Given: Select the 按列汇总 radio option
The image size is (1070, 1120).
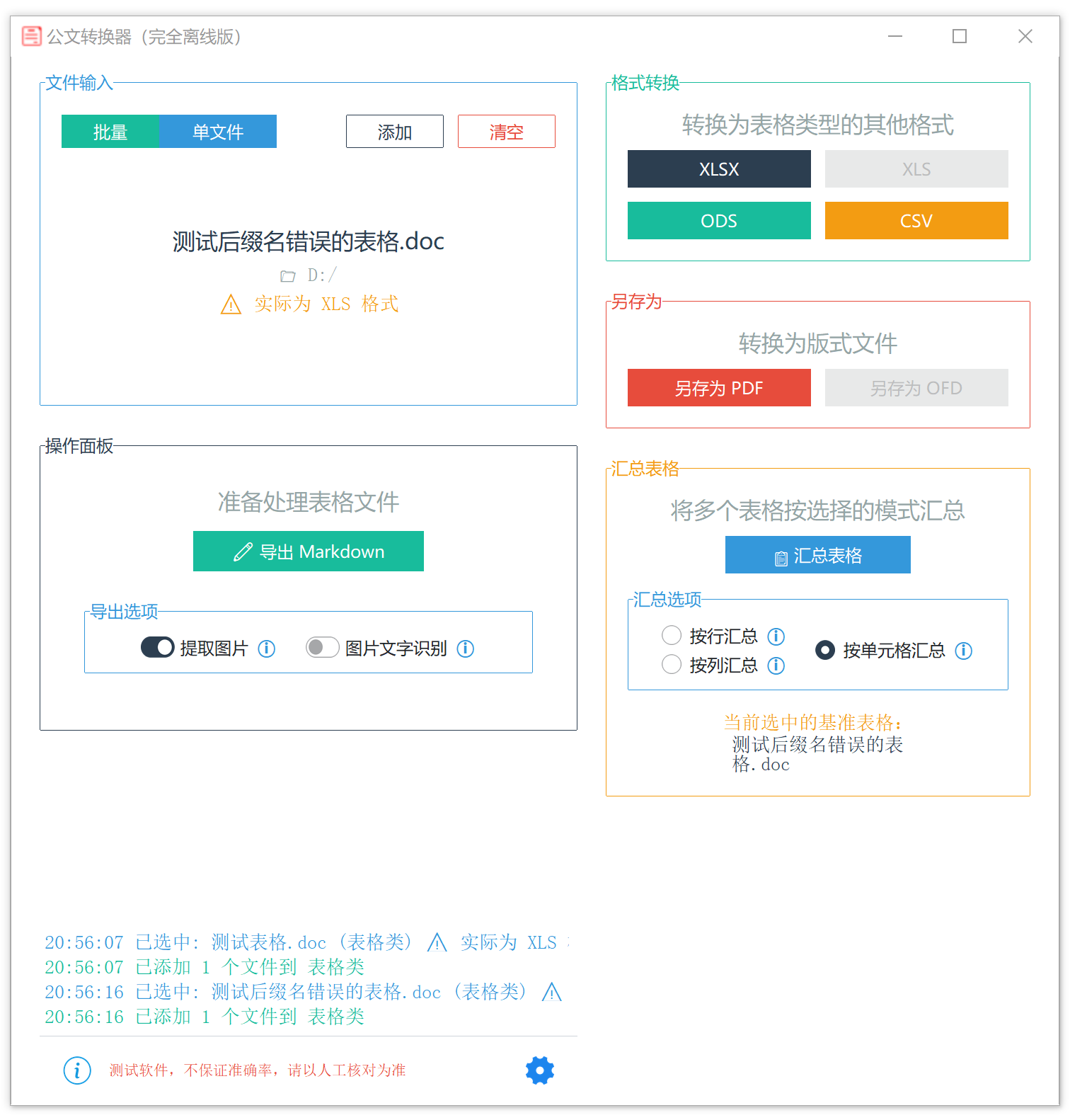Looking at the screenshot, I should (672, 665).
